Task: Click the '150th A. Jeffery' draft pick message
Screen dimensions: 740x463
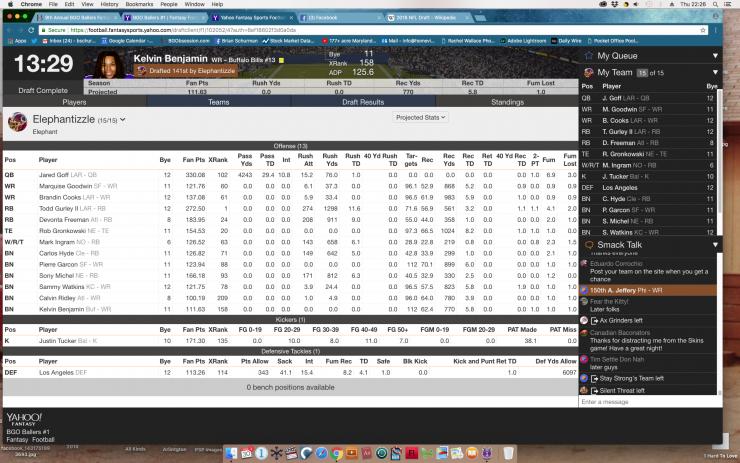Action: tap(648, 290)
